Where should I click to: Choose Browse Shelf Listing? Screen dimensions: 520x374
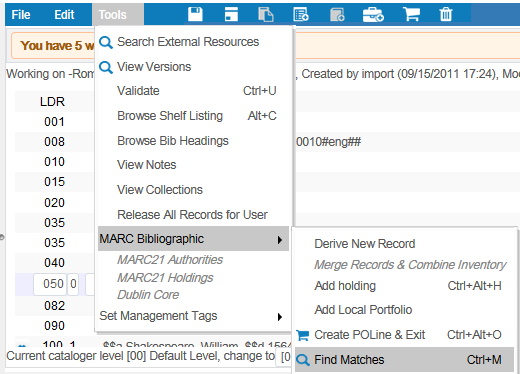(197, 116)
